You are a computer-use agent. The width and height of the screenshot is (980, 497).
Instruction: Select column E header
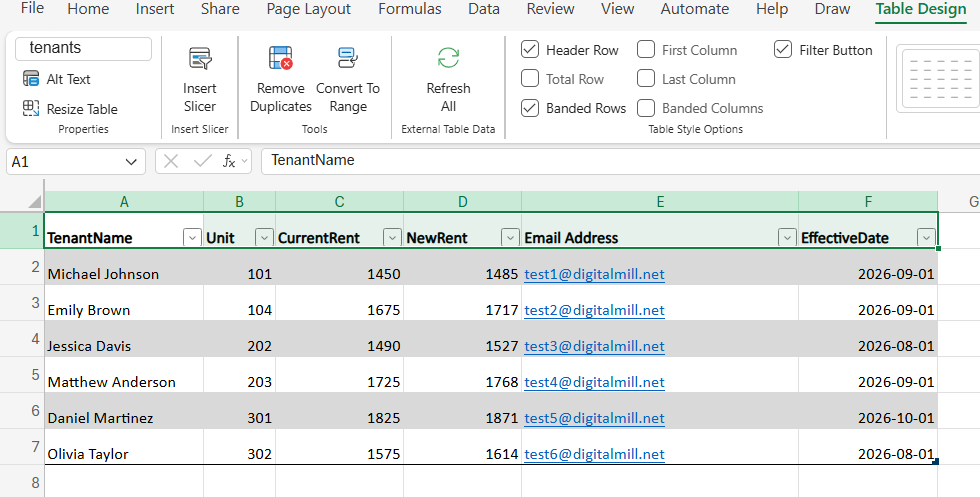[x=660, y=201]
